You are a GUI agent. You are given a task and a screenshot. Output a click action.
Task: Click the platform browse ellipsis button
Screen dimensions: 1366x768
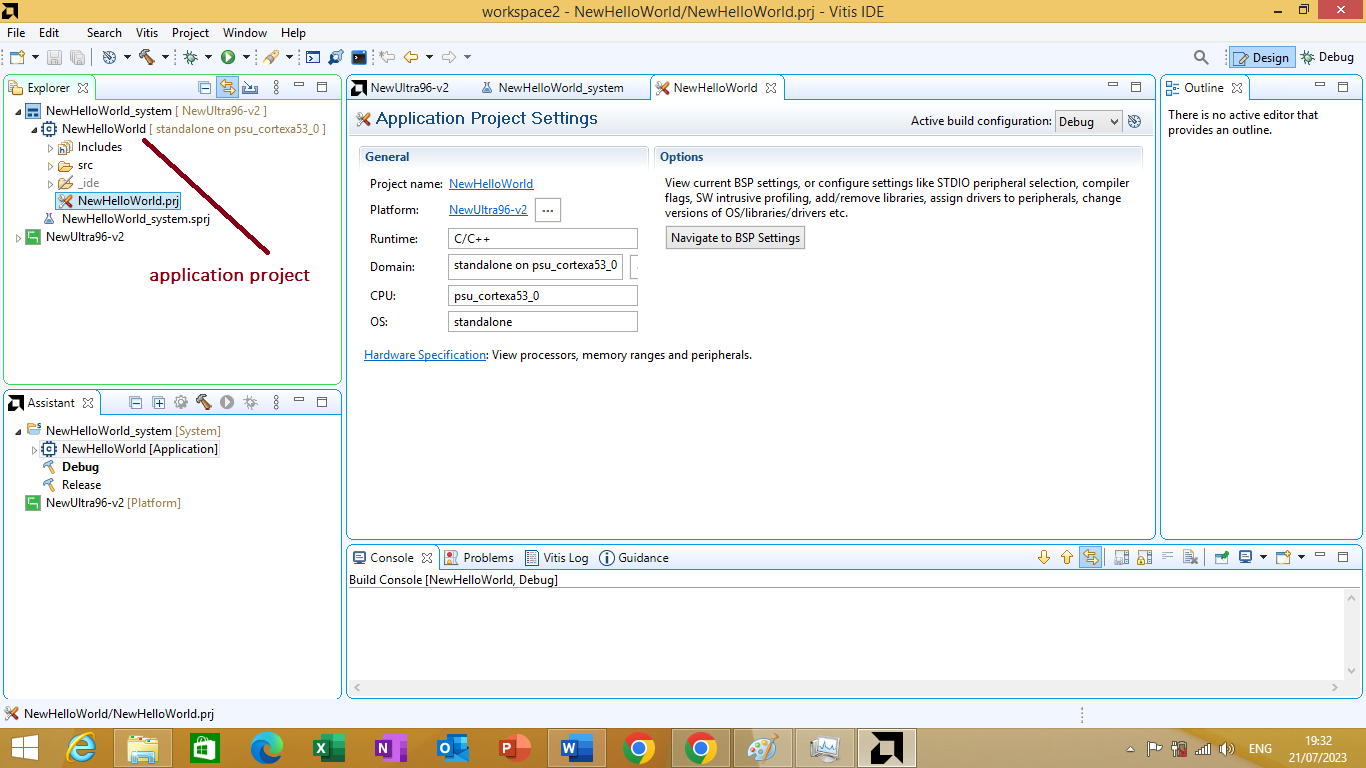click(548, 210)
